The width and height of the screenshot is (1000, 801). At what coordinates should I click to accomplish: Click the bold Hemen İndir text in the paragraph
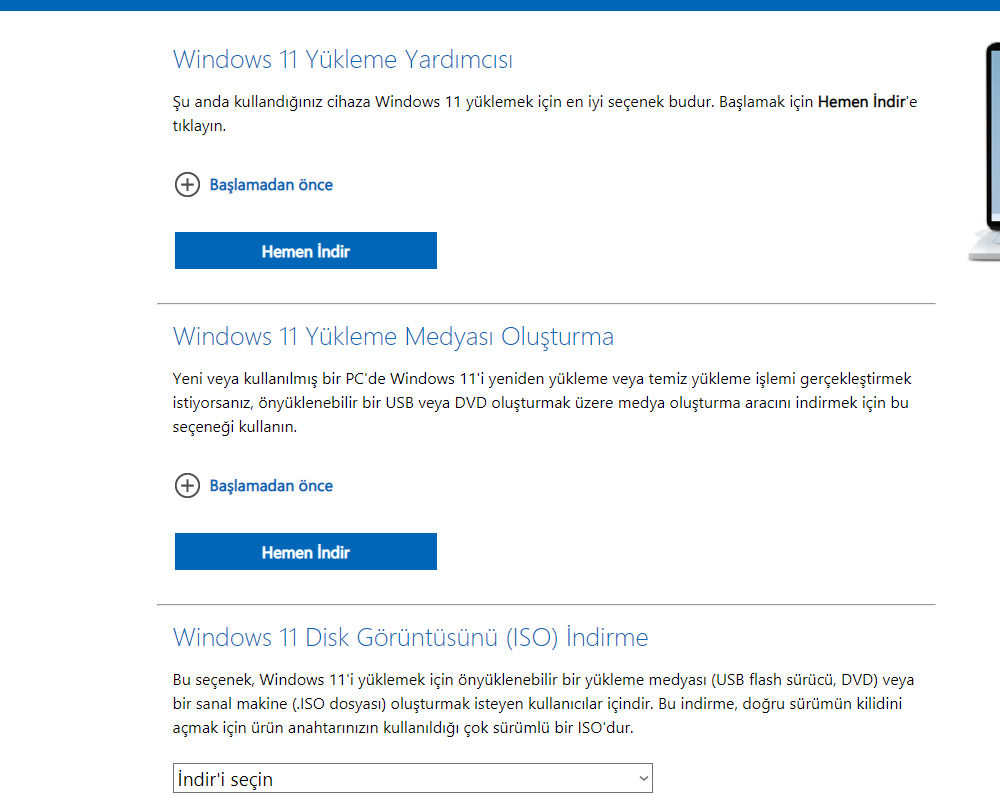point(861,102)
